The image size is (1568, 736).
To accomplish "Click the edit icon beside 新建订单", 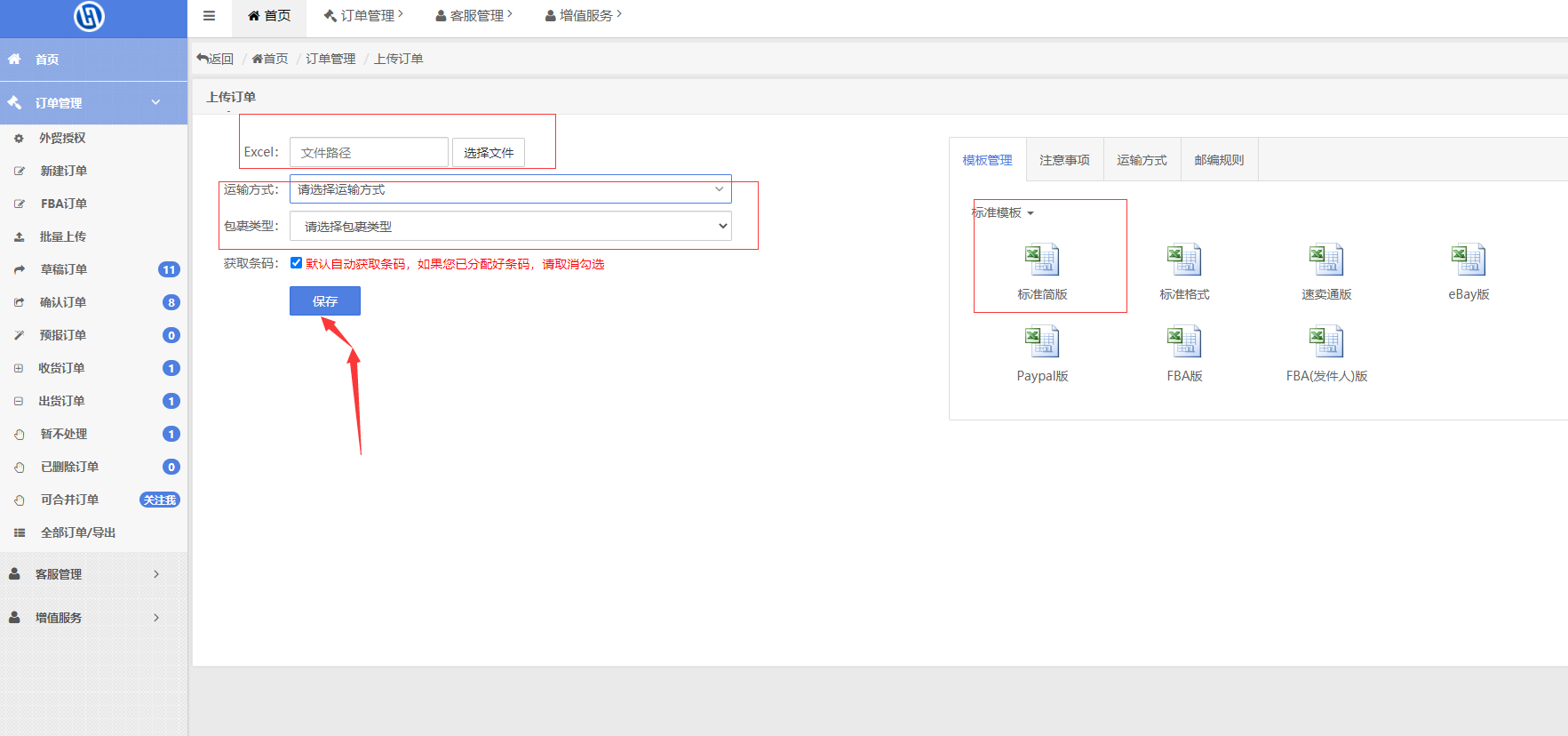I will coord(19,172).
